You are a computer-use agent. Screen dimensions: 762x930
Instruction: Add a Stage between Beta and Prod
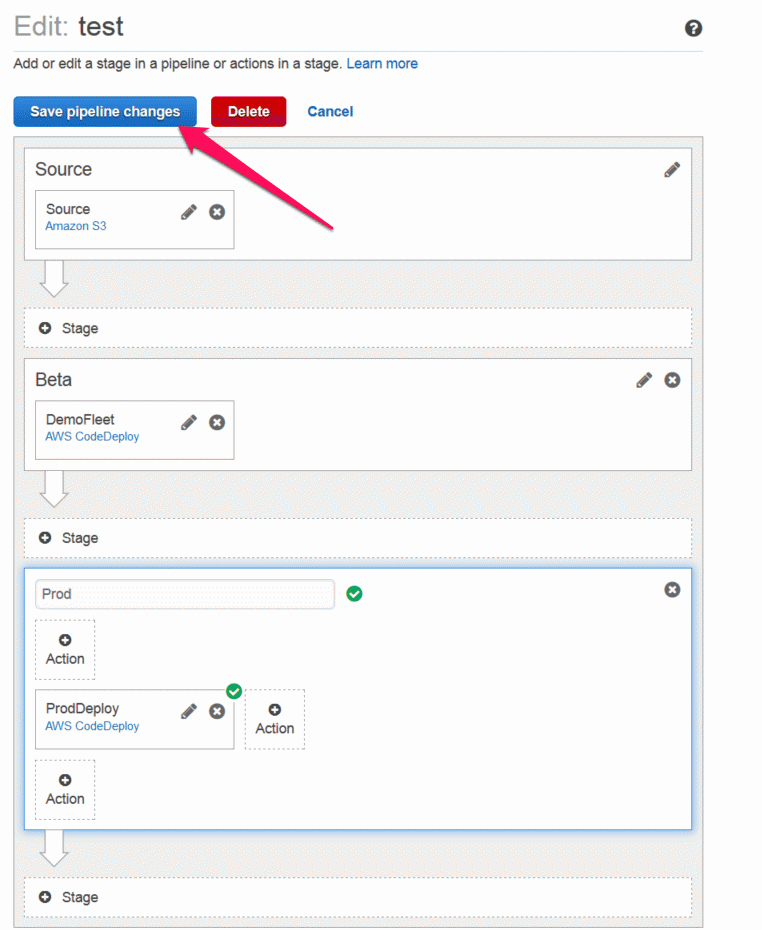(x=358, y=538)
